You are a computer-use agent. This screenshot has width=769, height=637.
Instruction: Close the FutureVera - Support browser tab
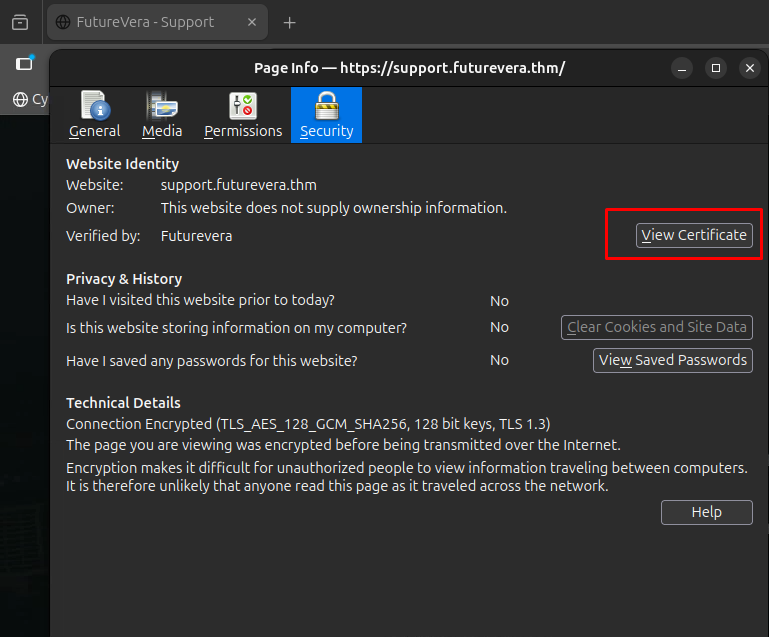click(252, 22)
